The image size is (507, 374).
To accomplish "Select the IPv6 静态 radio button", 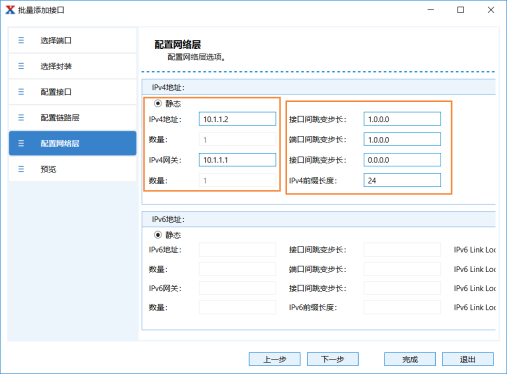I will point(158,235).
